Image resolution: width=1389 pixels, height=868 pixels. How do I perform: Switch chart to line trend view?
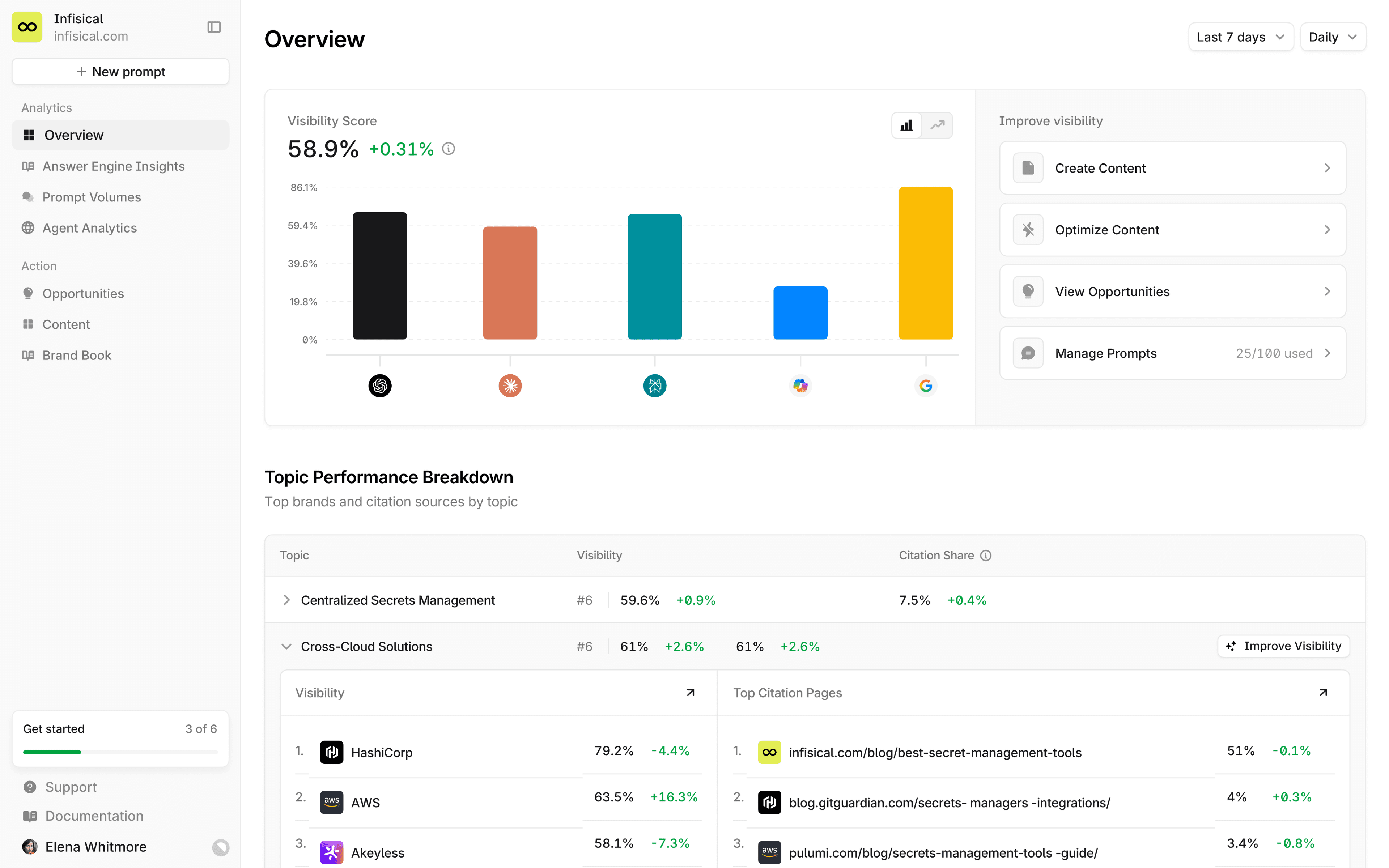coord(937,125)
